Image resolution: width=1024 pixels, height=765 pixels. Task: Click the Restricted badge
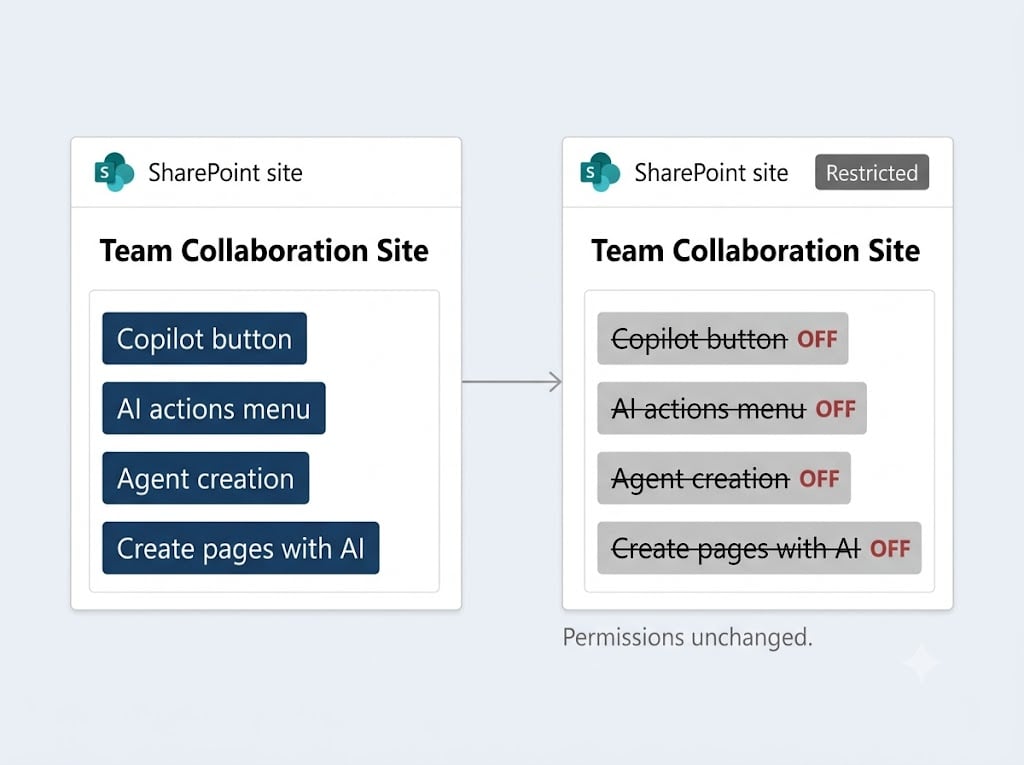pos(872,172)
